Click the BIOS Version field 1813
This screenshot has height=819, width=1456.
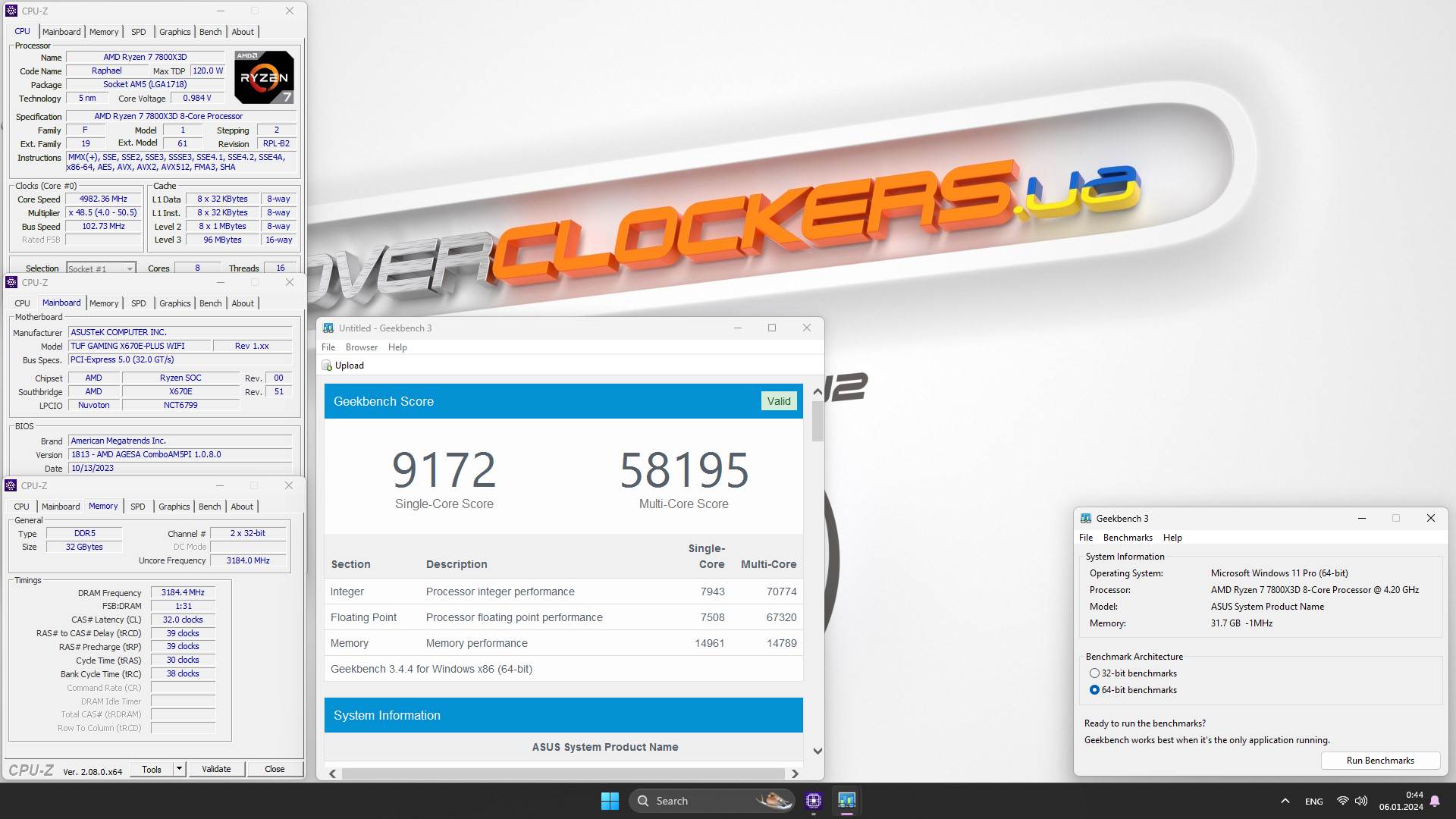pyautogui.click(x=180, y=455)
